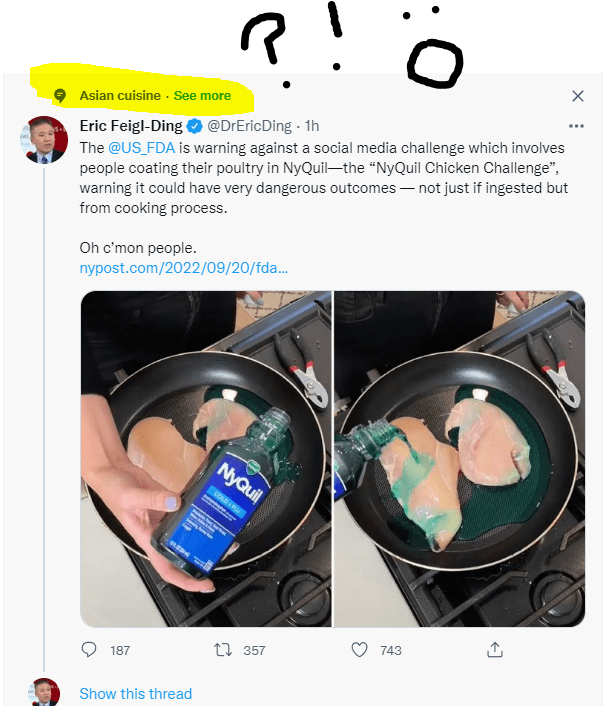615x706 pixels.
Task: Click the Eric Feigl-Ding display name
Action: coord(131,126)
